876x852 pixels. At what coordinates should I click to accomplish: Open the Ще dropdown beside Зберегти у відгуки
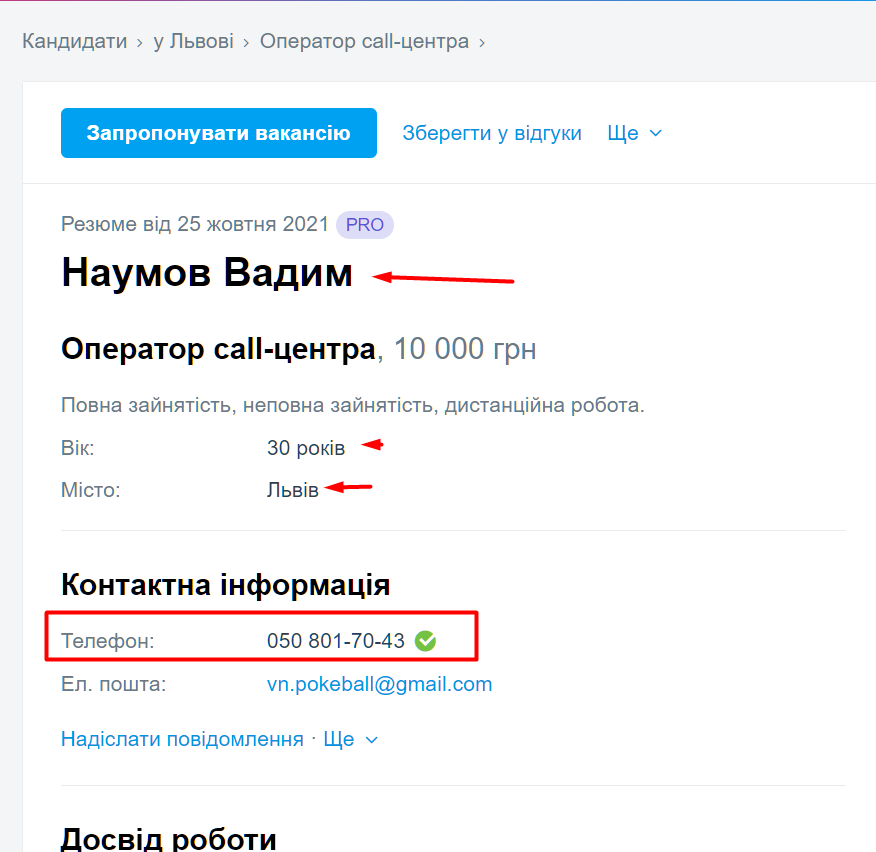[x=635, y=133]
